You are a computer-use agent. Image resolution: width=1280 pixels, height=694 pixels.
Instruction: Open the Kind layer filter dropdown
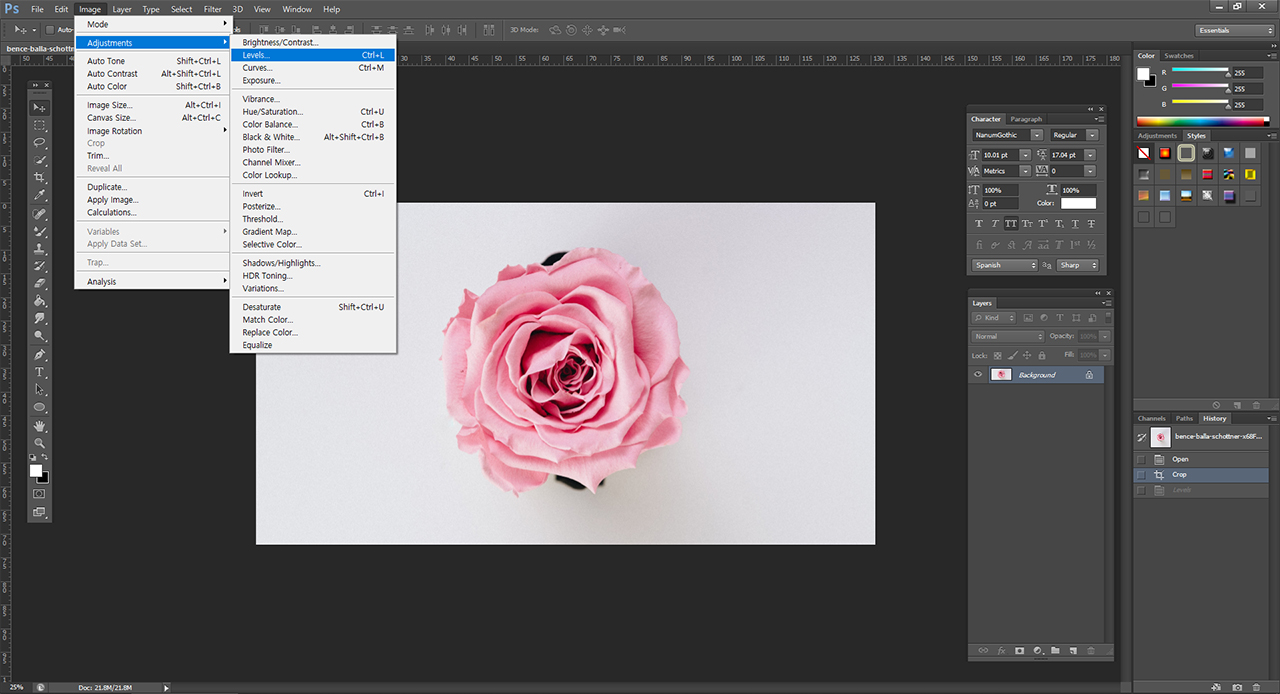point(993,318)
